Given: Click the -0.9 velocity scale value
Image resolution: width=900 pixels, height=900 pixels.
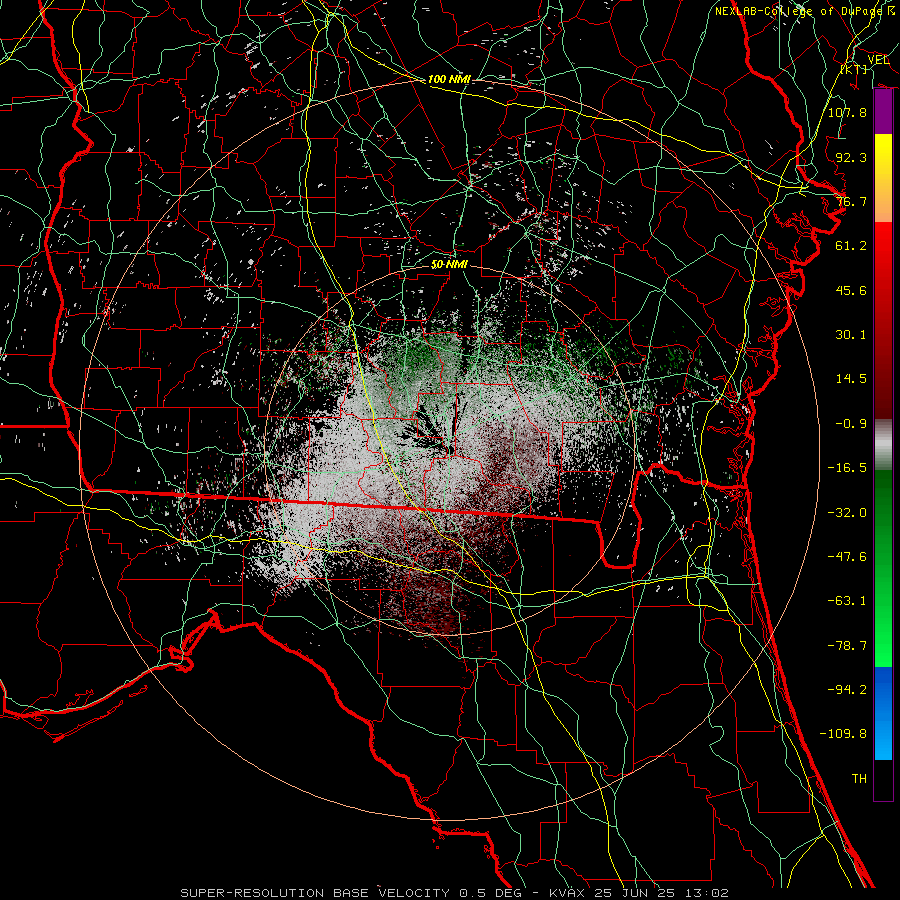Looking at the screenshot, I should (851, 424).
